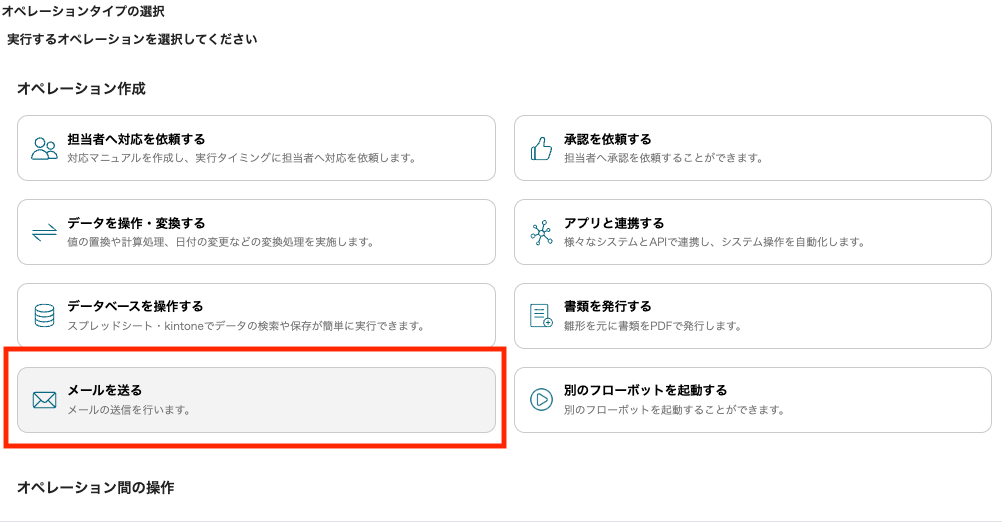Click the オペレーション間の操作 section heading
Screen dimensions: 1002x522
(x=95, y=487)
